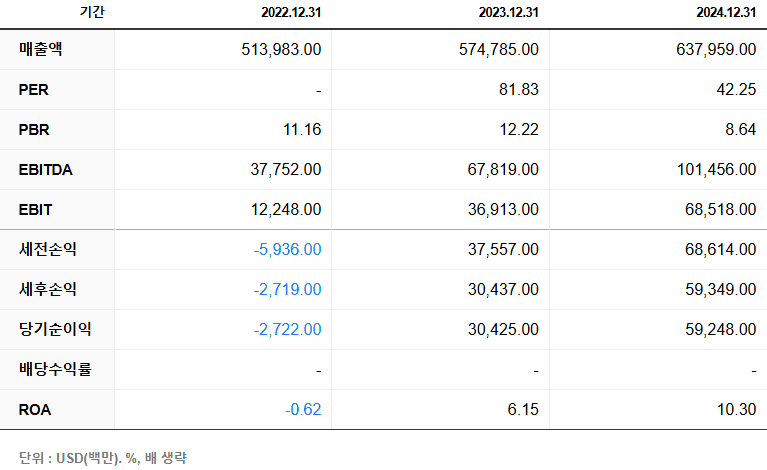Click the 세후손익 value 30,437.00
The image size is (767, 470).
click(503, 290)
